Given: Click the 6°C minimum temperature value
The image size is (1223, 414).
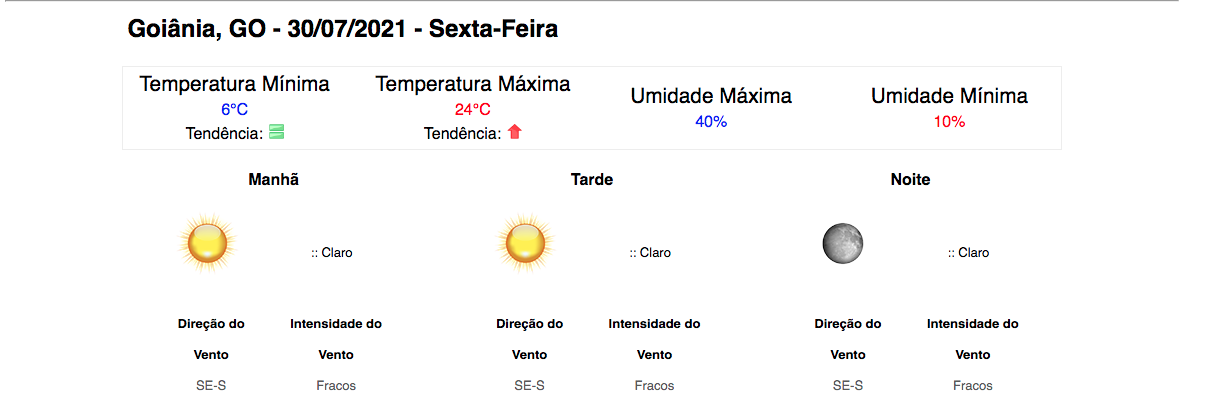Looking at the screenshot, I should click(x=234, y=109).
